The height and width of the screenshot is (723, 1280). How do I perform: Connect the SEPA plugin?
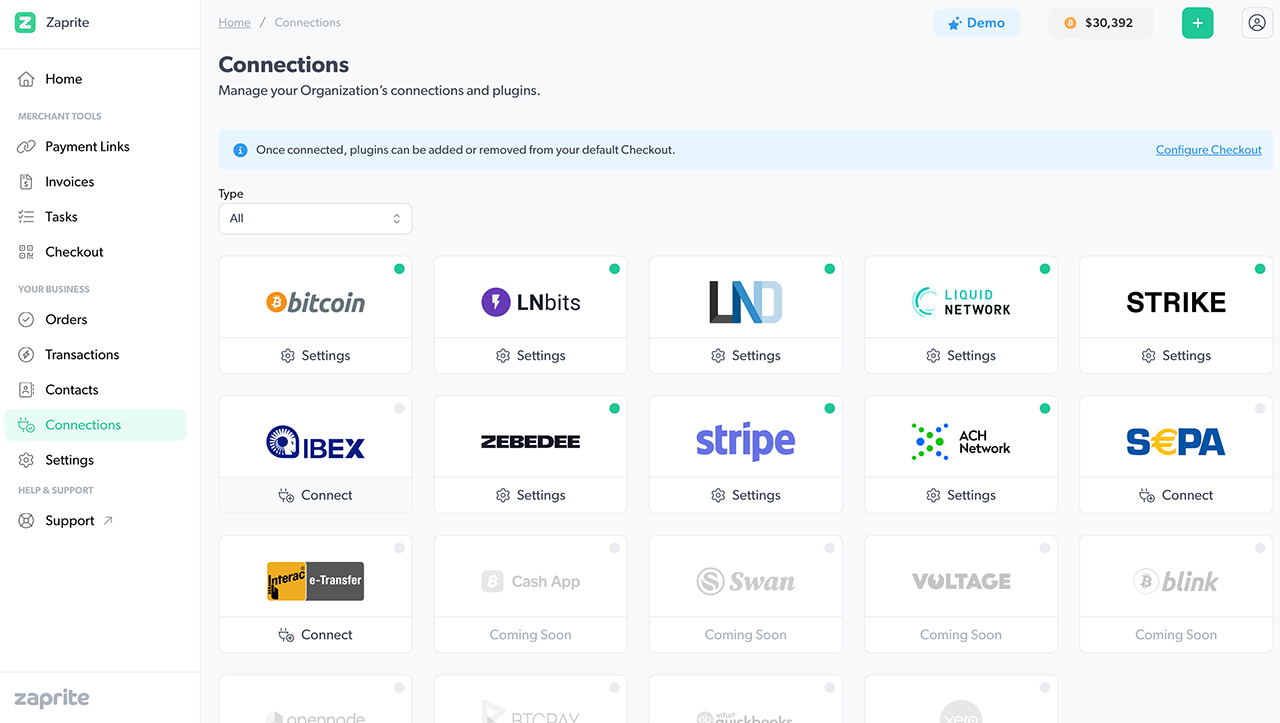(x=1176, y=496)
